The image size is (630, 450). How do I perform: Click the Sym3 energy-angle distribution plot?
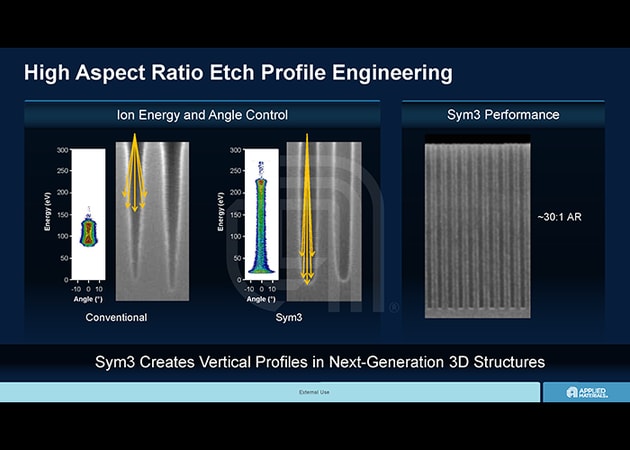pos(262,214)
